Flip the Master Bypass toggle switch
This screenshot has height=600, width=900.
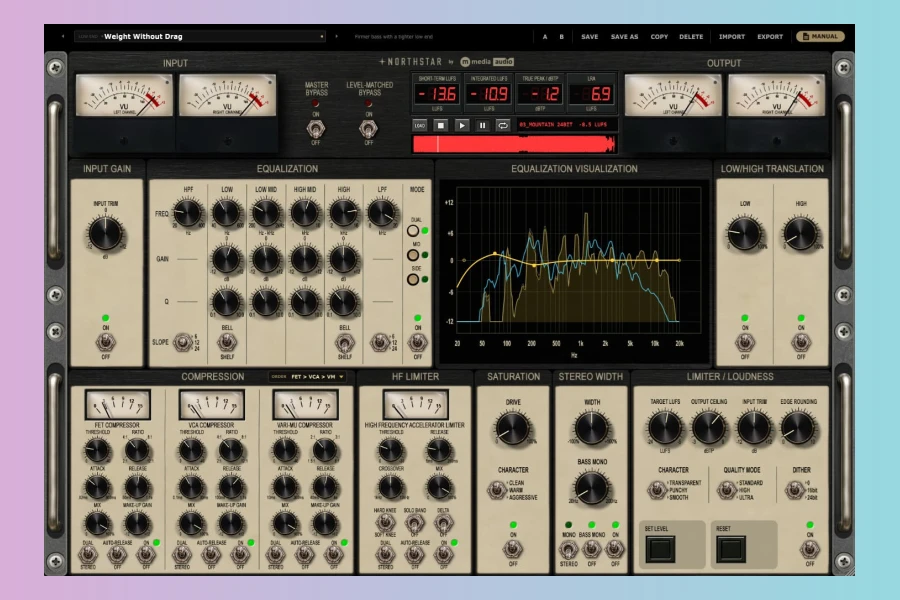pos(315,129)
